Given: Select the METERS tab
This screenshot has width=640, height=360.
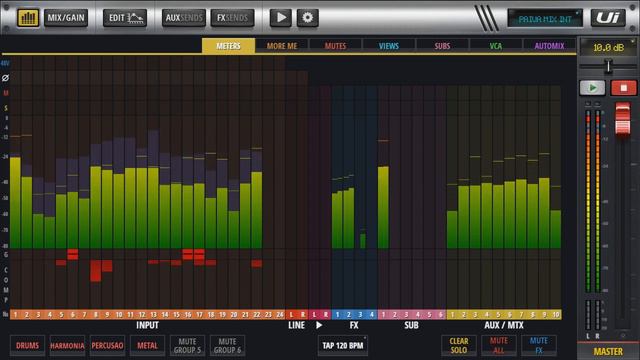Looking at the screenshot, I should click(x=229, y=46).
